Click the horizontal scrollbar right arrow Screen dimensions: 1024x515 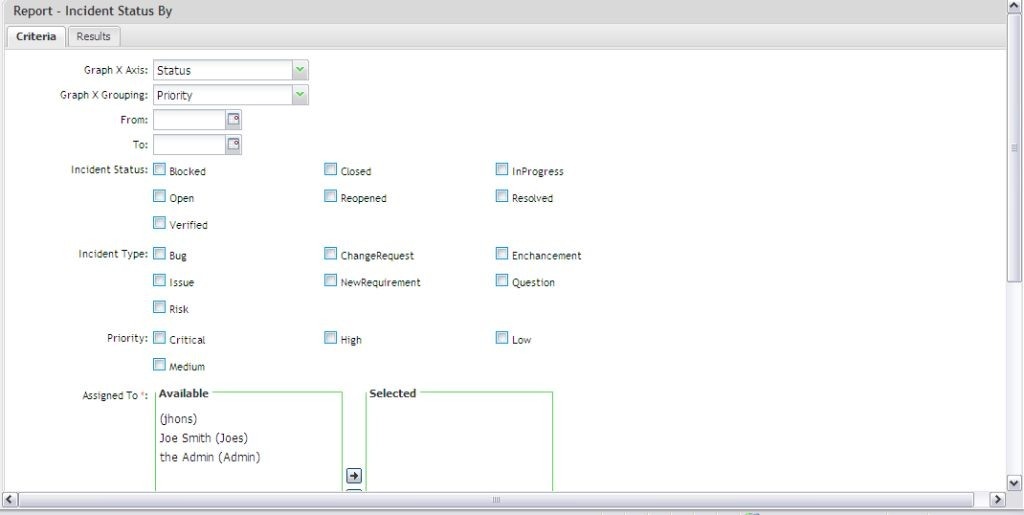click(x=997, y=499)
